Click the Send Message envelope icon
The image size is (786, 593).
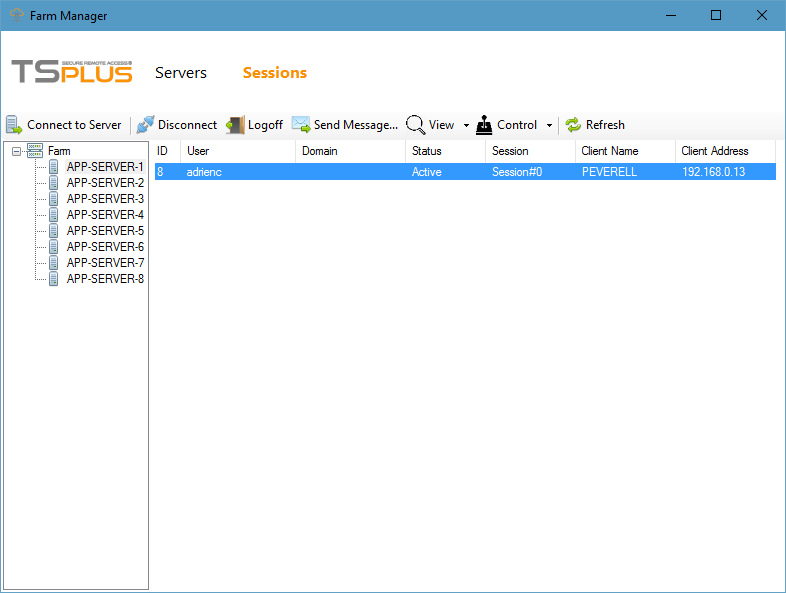click(301, 125)
